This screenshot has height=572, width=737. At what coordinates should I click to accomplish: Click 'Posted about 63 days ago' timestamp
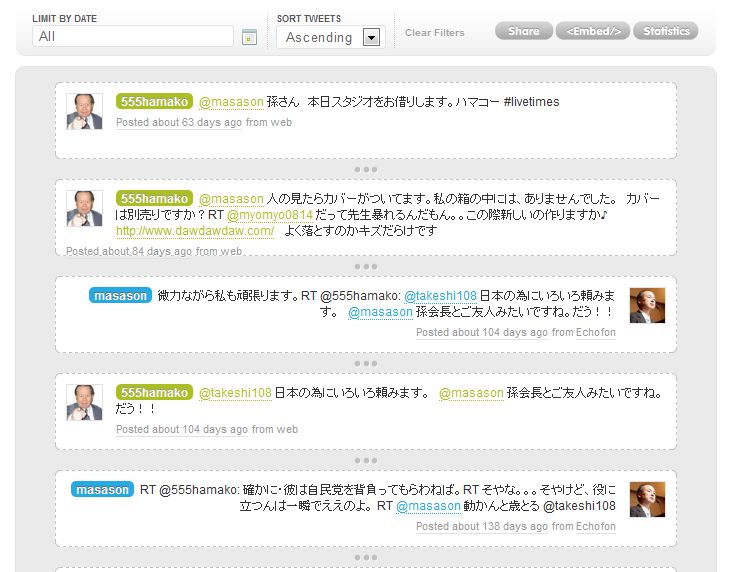pyautogui.click(x=179, y=122)
